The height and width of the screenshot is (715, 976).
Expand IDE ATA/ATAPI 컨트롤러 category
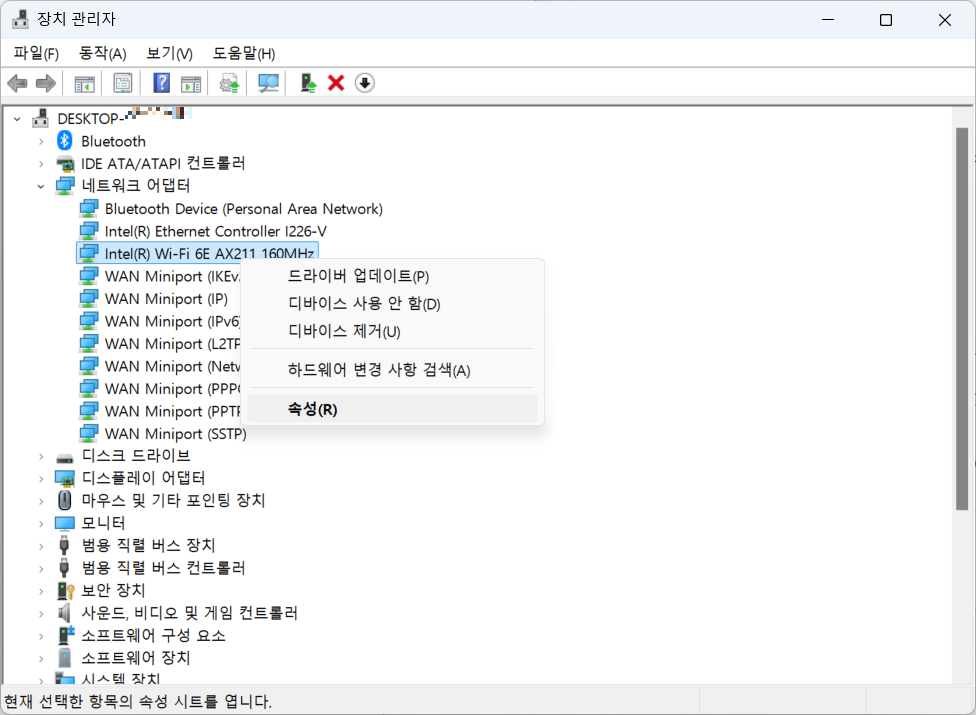click(41, 164)
